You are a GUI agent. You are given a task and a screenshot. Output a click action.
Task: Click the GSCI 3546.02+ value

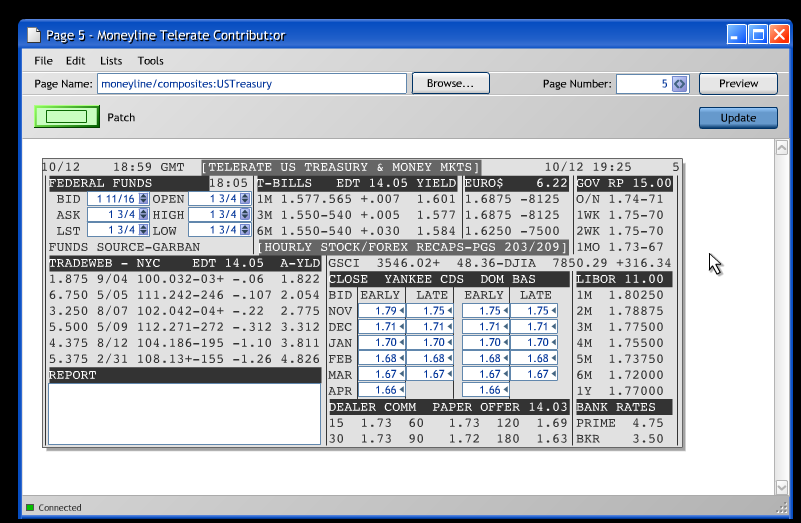(384, 263)
